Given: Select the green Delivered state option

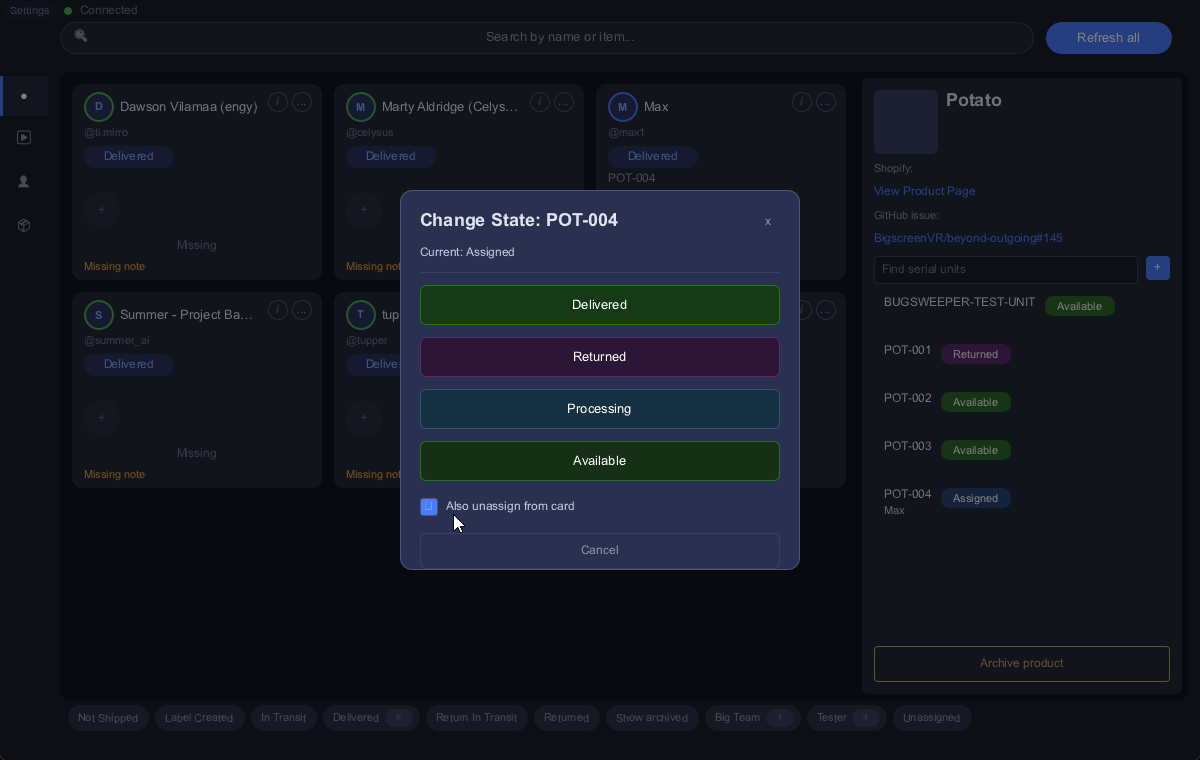Looking at the screenshot, I should (600, 305).
